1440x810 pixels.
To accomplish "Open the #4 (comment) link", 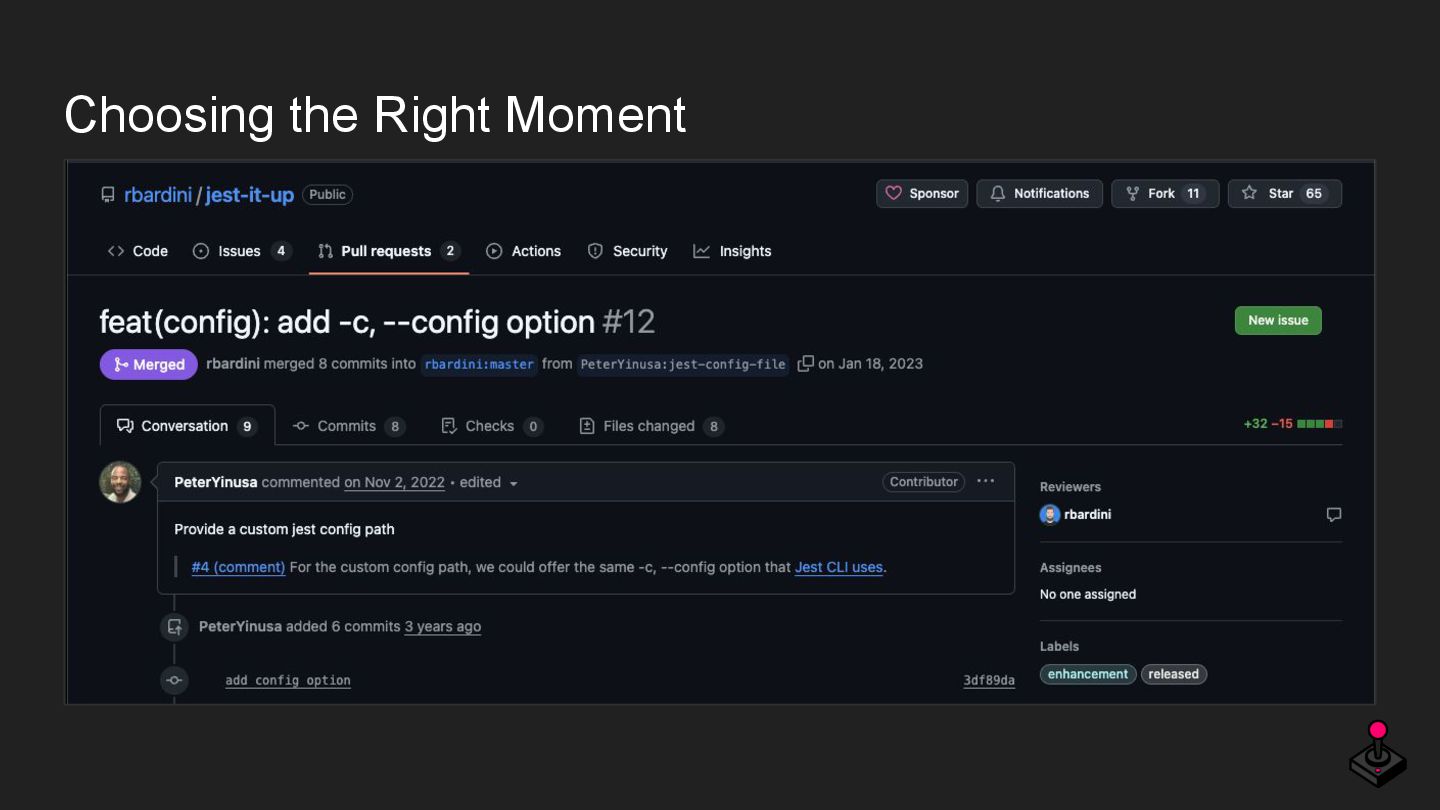I will pyautogui.click(x=238, y=567).
